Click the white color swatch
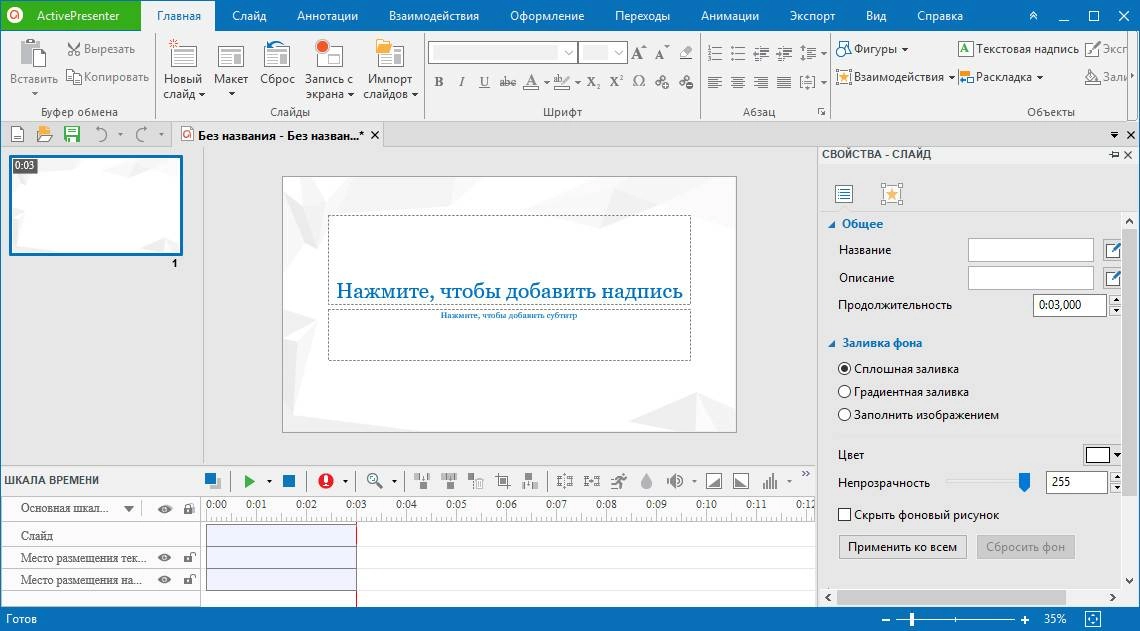Screen dimensions: 1140x631 click(1098, 455)
